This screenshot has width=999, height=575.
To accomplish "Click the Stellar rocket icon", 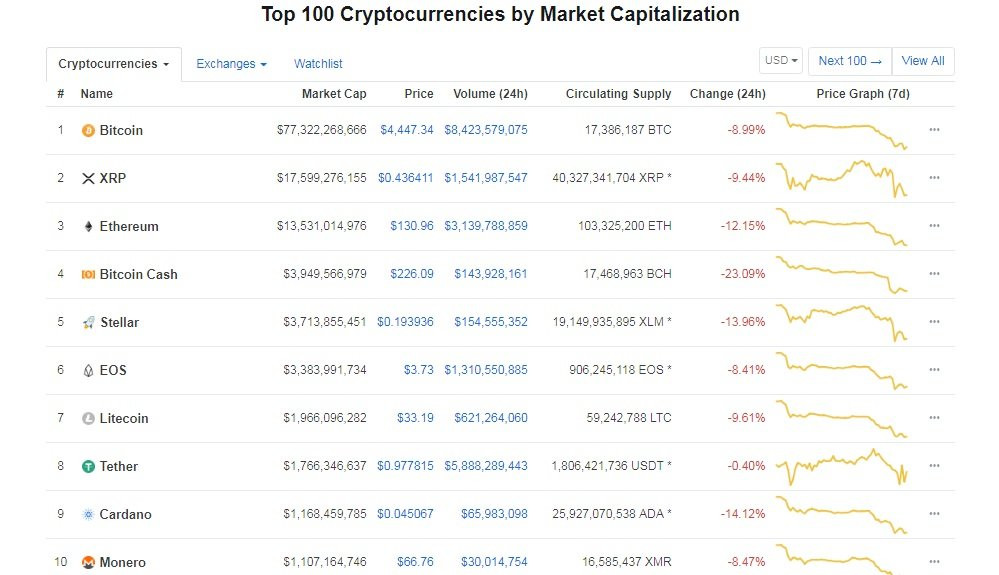I will coord(88,323).
